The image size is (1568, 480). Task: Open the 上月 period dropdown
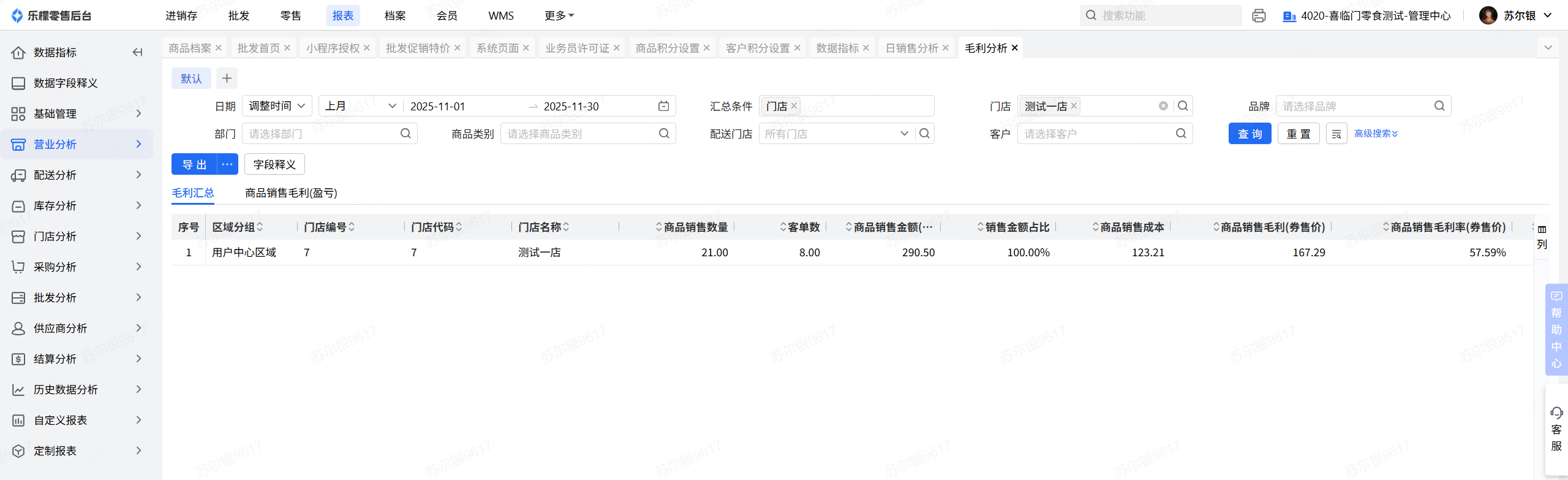(x=361, y=106)
